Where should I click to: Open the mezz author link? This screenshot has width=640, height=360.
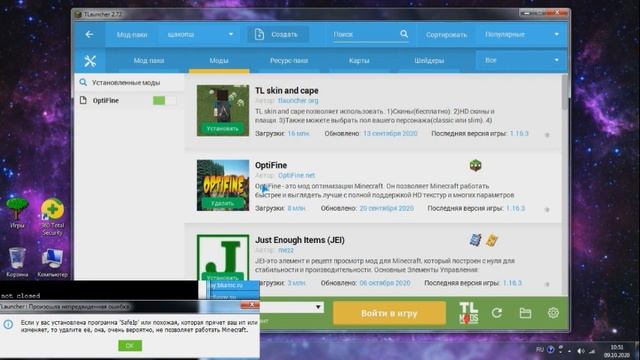286,250
